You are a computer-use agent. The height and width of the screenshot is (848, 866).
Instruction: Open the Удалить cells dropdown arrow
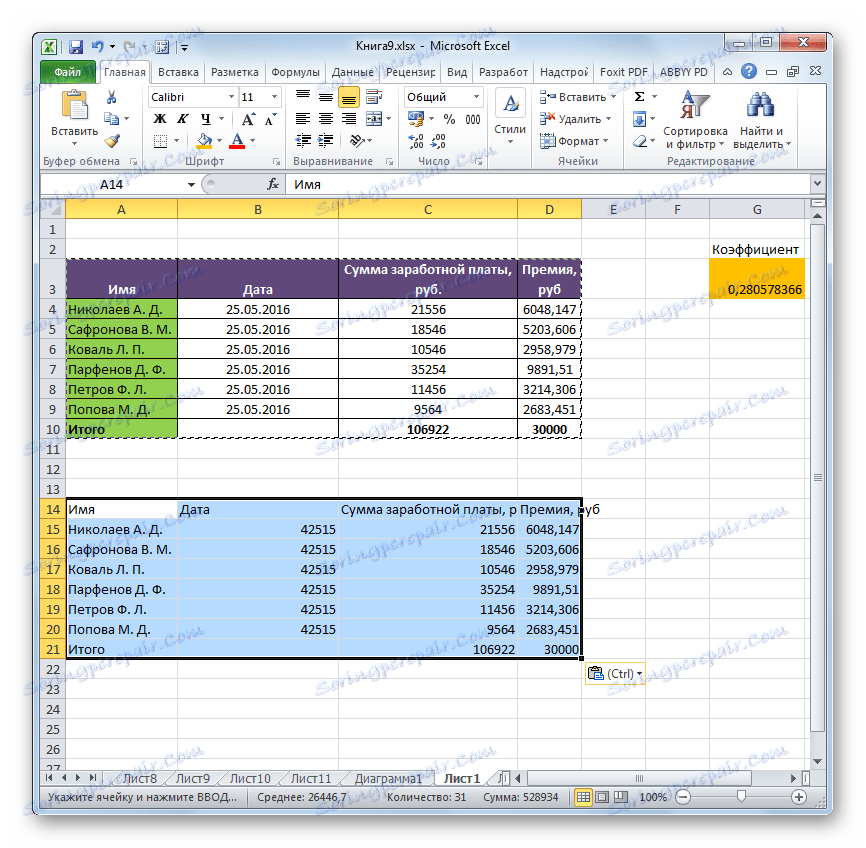click(x=609, y=119)
